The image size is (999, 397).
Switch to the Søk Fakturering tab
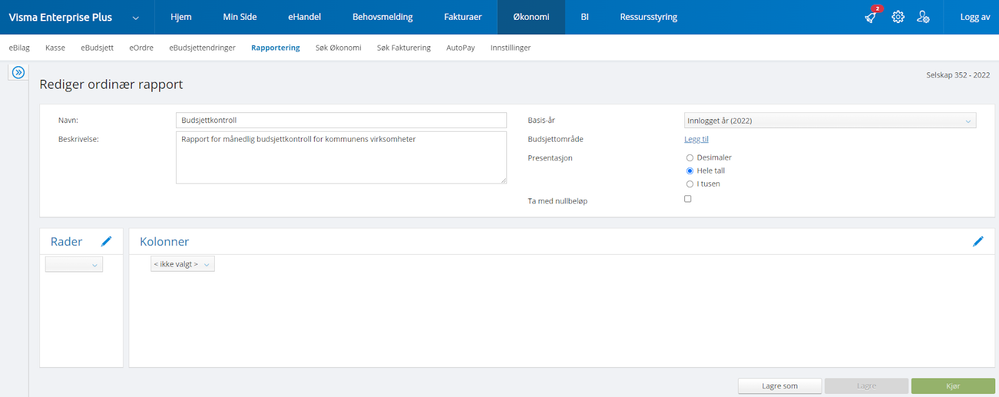[x=404, y=48]
